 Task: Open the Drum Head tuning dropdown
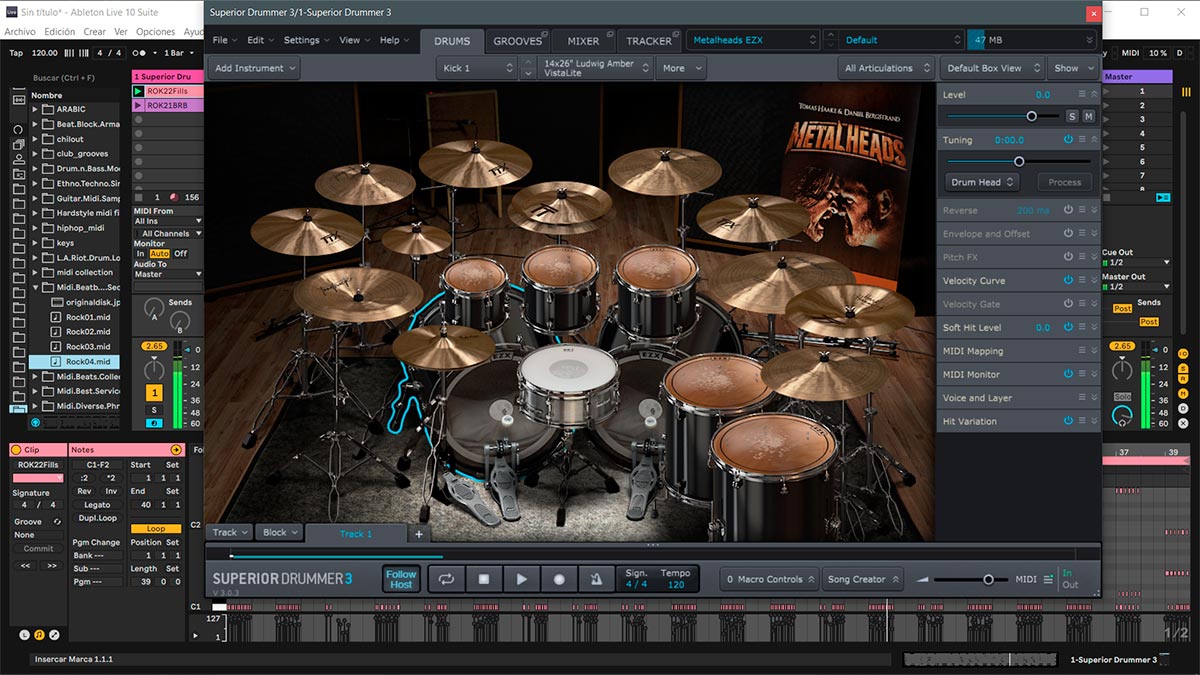click(982, 182)
